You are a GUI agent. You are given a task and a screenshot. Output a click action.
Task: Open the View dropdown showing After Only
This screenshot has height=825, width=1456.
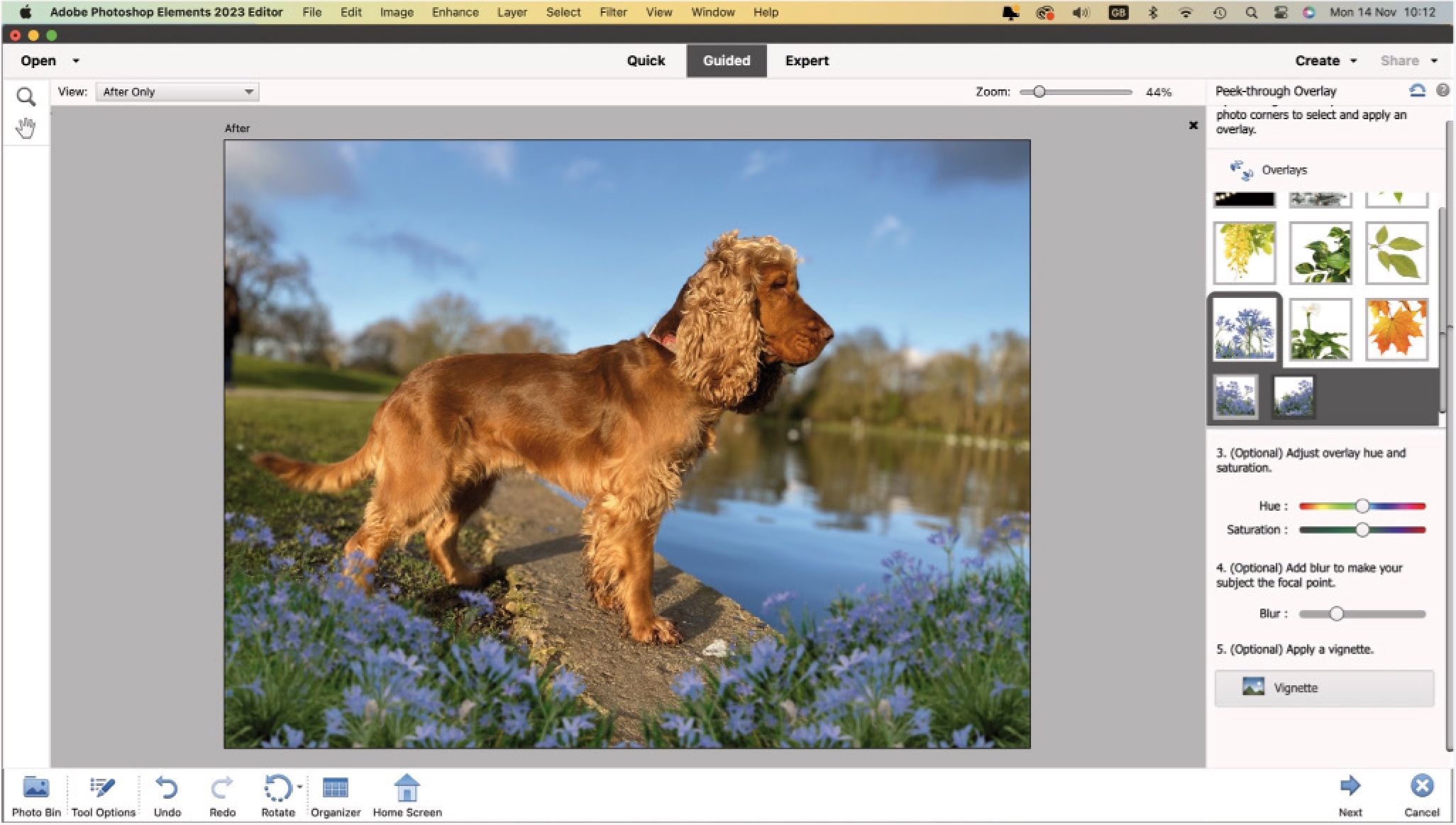pyautogui.click(x=177, y=92)
